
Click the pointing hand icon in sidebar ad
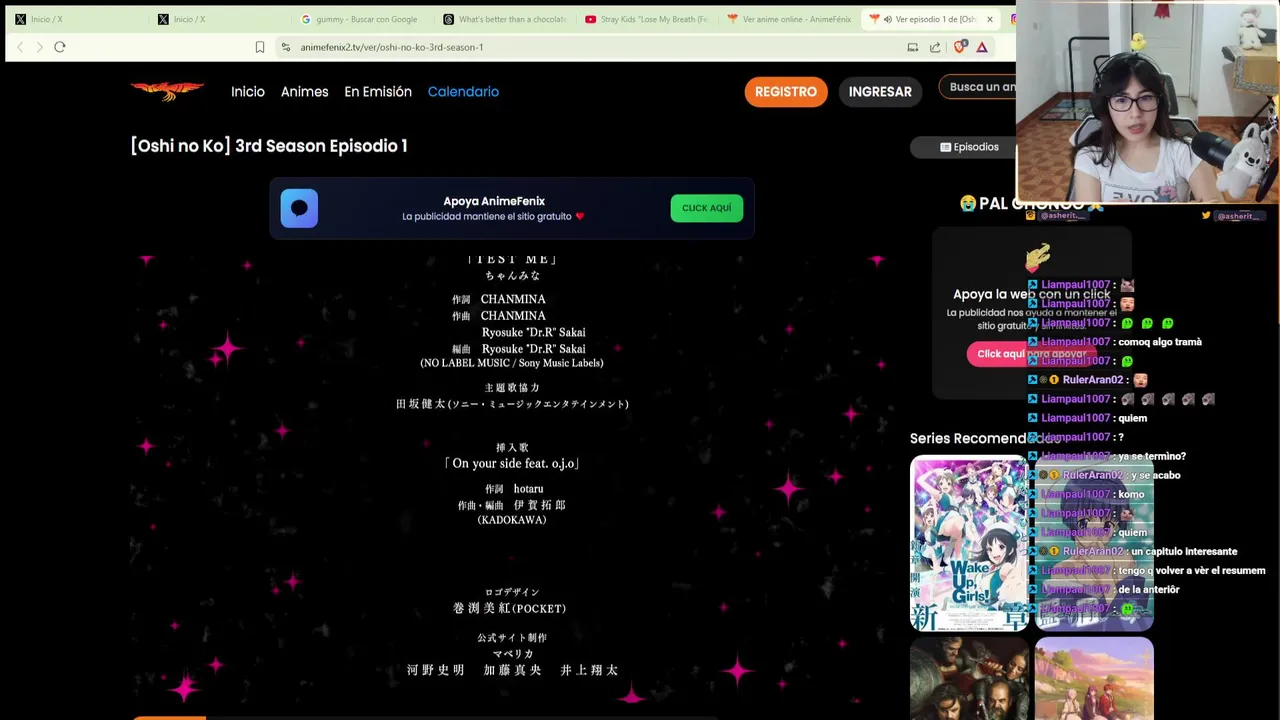[1038, 258]
